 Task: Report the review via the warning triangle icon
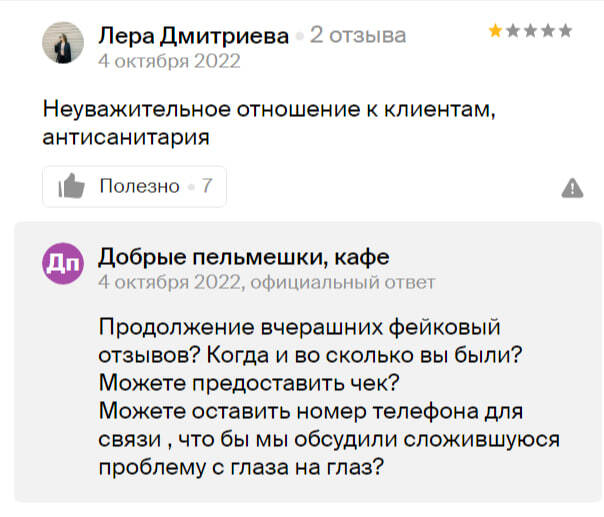pyautogui.click(x=572, y=187)
